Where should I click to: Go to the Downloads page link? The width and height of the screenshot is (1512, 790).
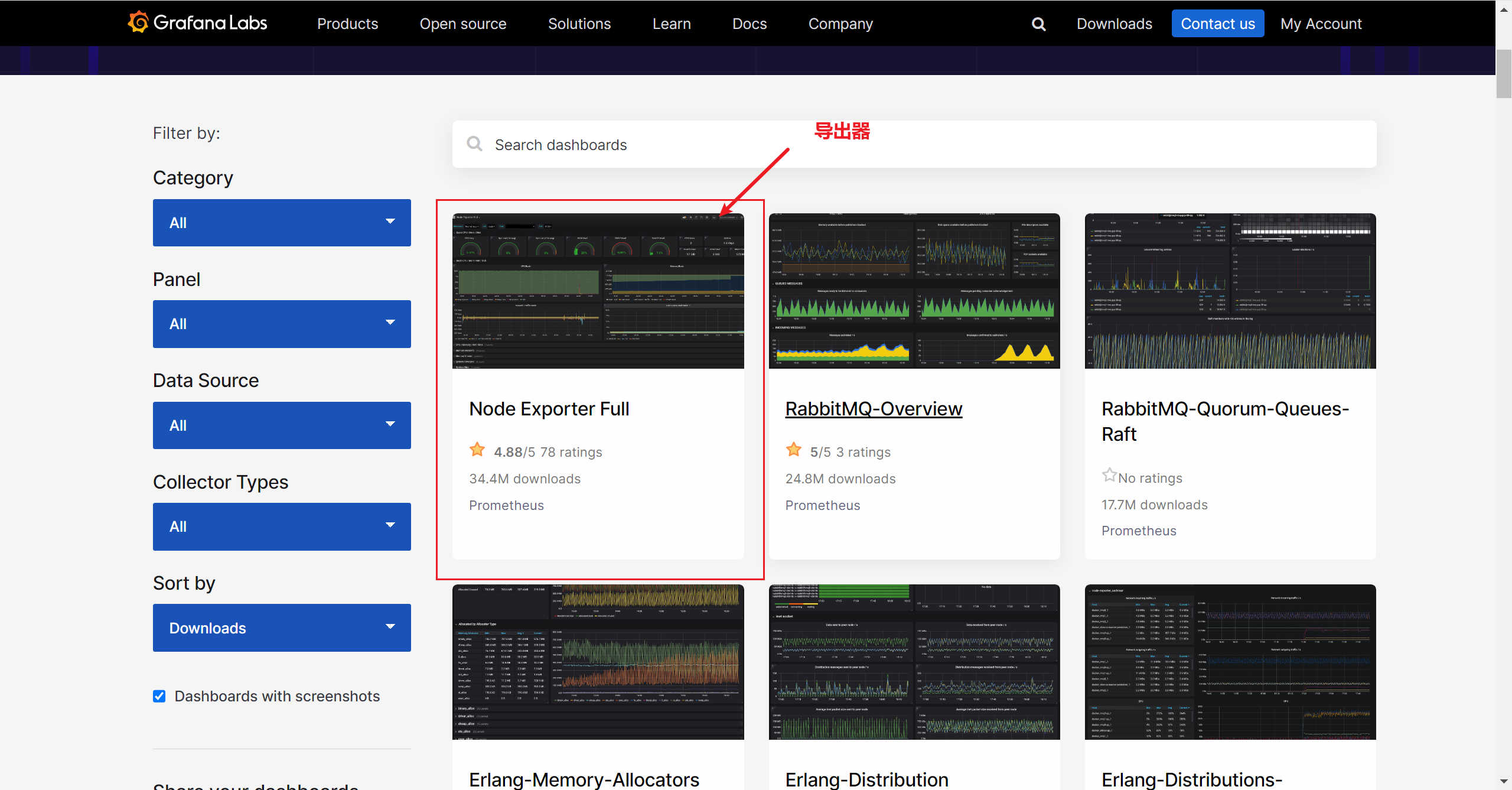pyautogui.click(x=1114, y=24)
